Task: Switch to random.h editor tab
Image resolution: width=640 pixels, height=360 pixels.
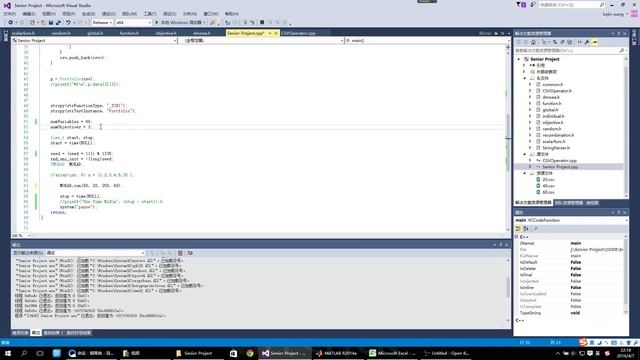Action: 61,33
